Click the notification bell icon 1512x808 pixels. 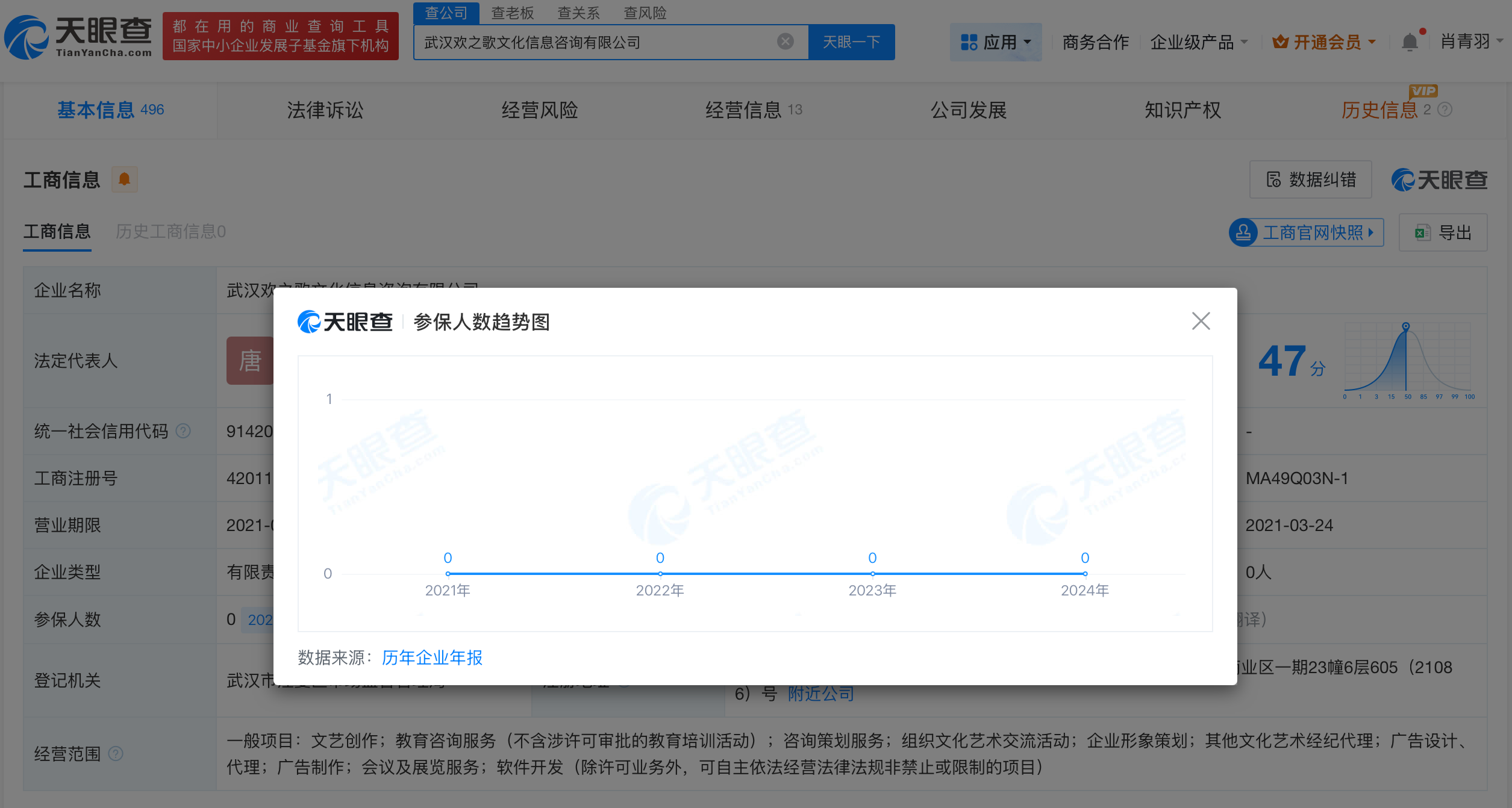tap(1409, 42)
